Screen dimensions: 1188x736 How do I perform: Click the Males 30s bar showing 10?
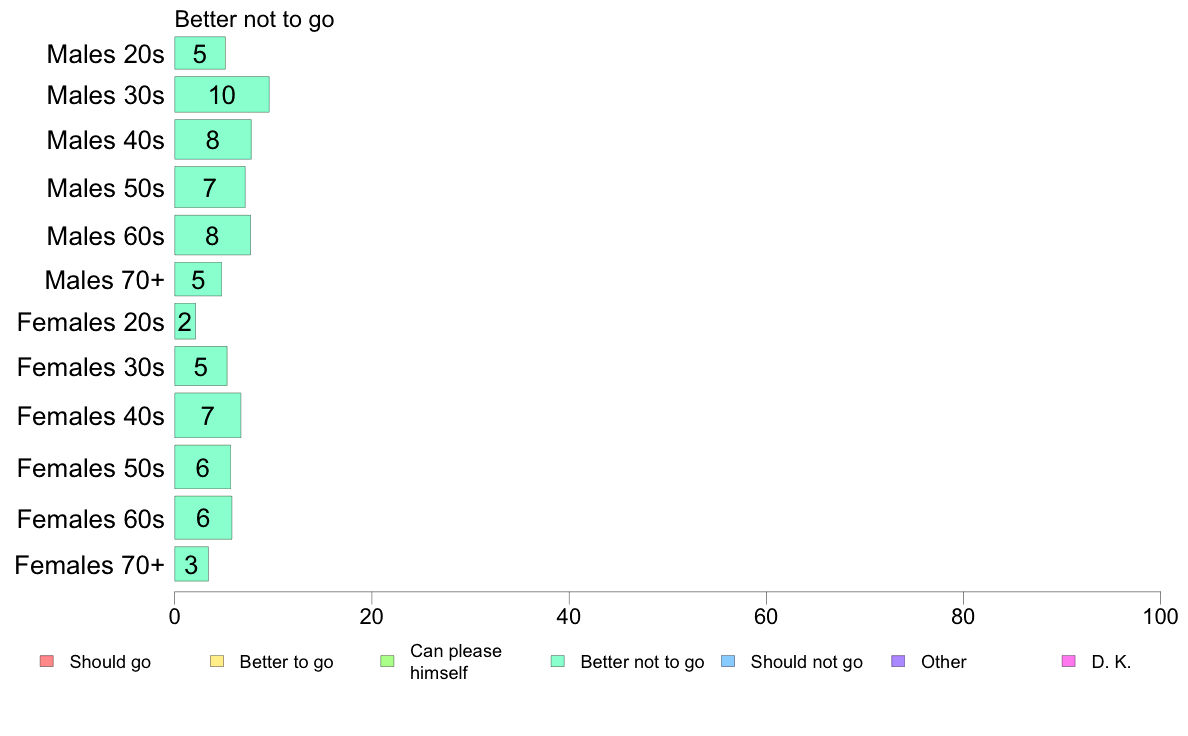pos(222,95)
